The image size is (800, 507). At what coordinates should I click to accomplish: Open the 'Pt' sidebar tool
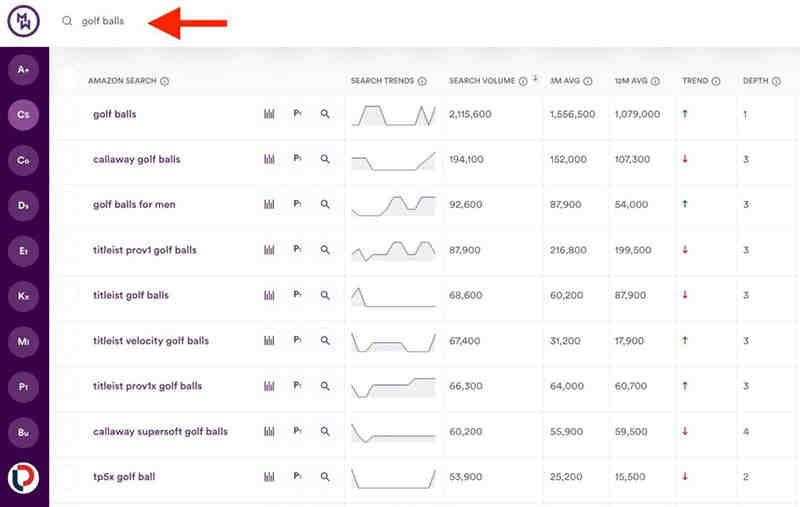[23, 387]
